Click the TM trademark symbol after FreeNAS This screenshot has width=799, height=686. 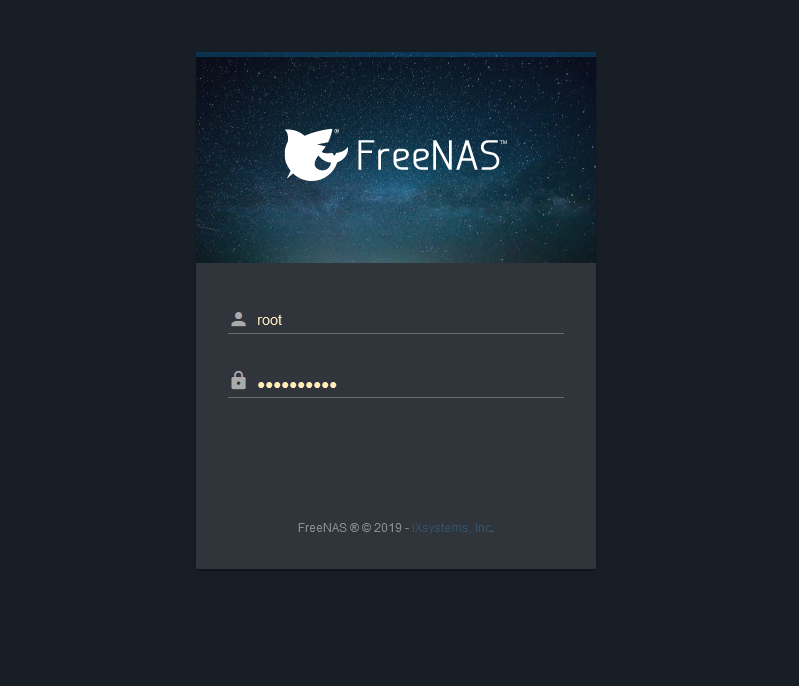(x=503, y=142)
